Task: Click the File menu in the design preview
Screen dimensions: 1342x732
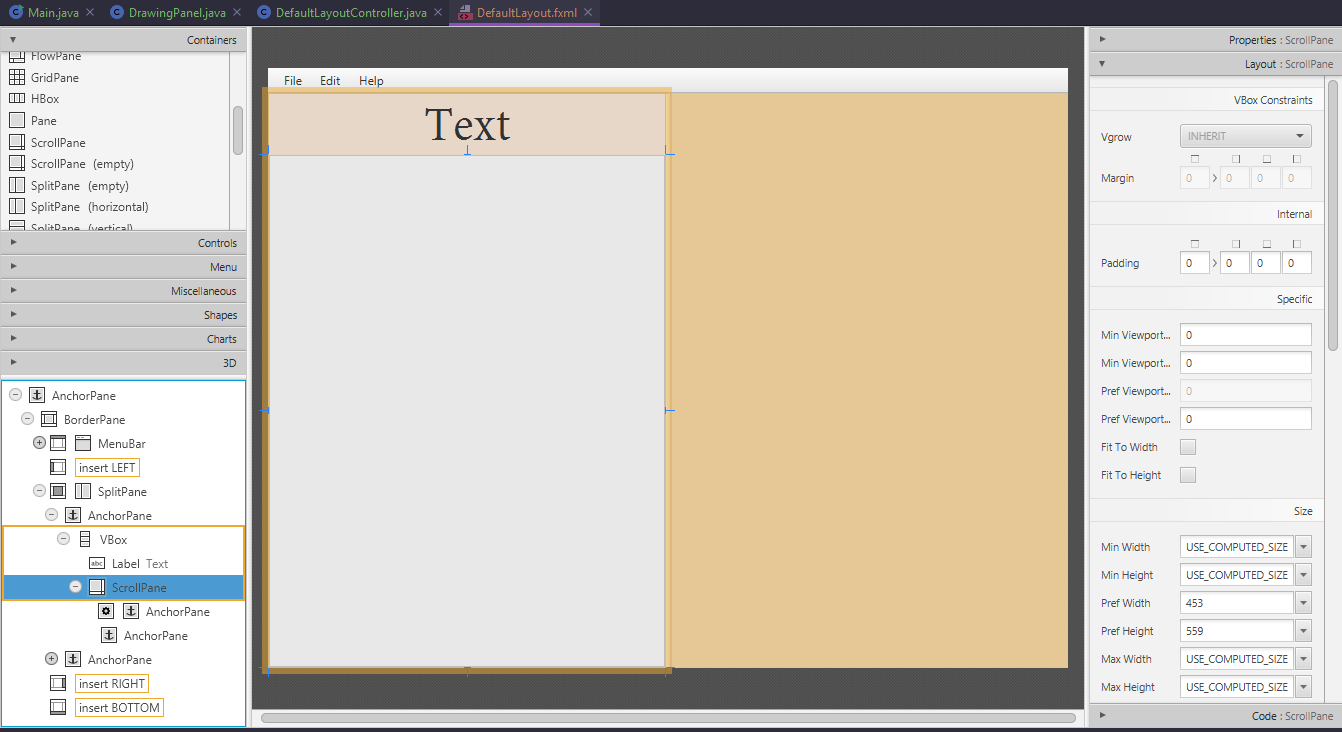Action: [x=292, y=80]
